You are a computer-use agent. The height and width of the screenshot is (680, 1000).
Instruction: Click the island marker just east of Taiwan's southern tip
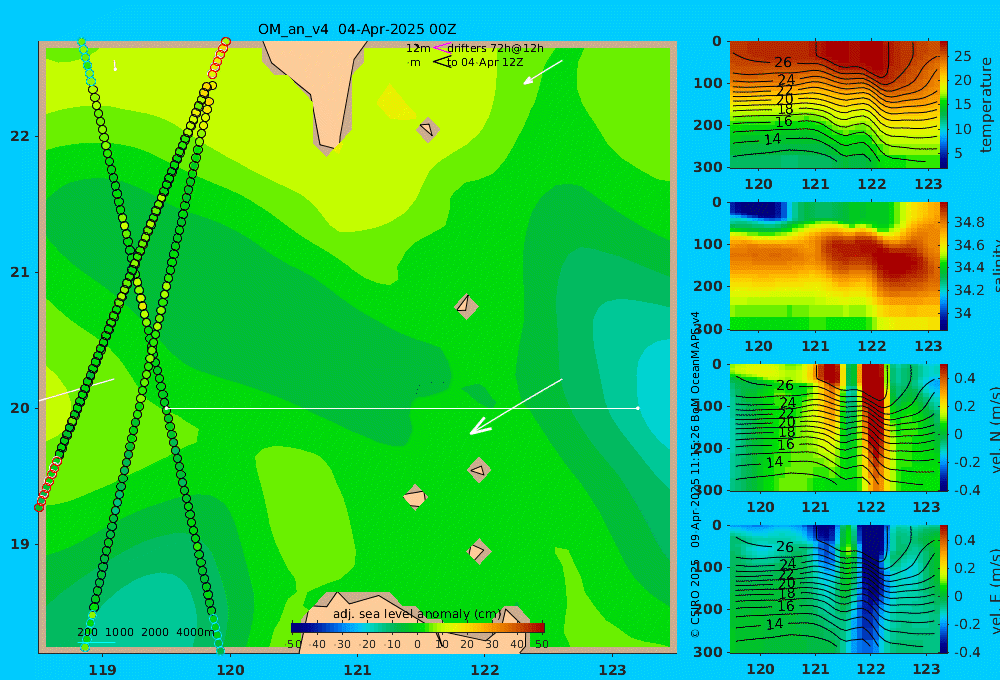(x=428, y=129)
